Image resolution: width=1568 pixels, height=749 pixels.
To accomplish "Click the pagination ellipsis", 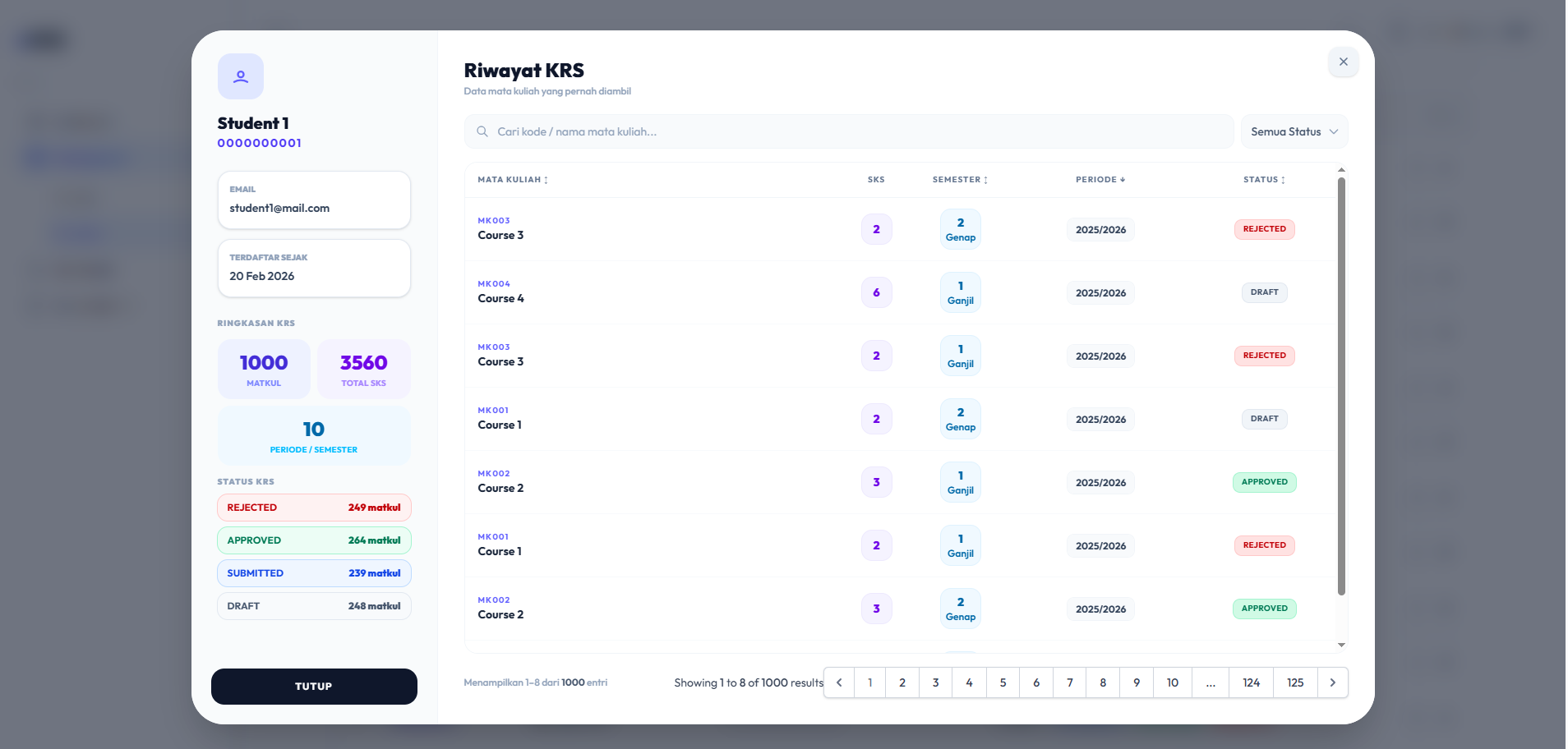I will click(1211, 682).
